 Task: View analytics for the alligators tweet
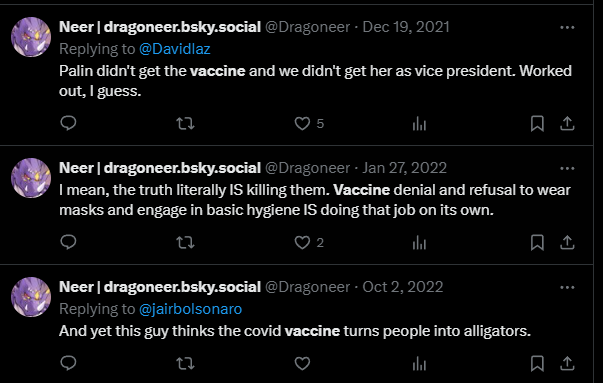tap(419, 363)
